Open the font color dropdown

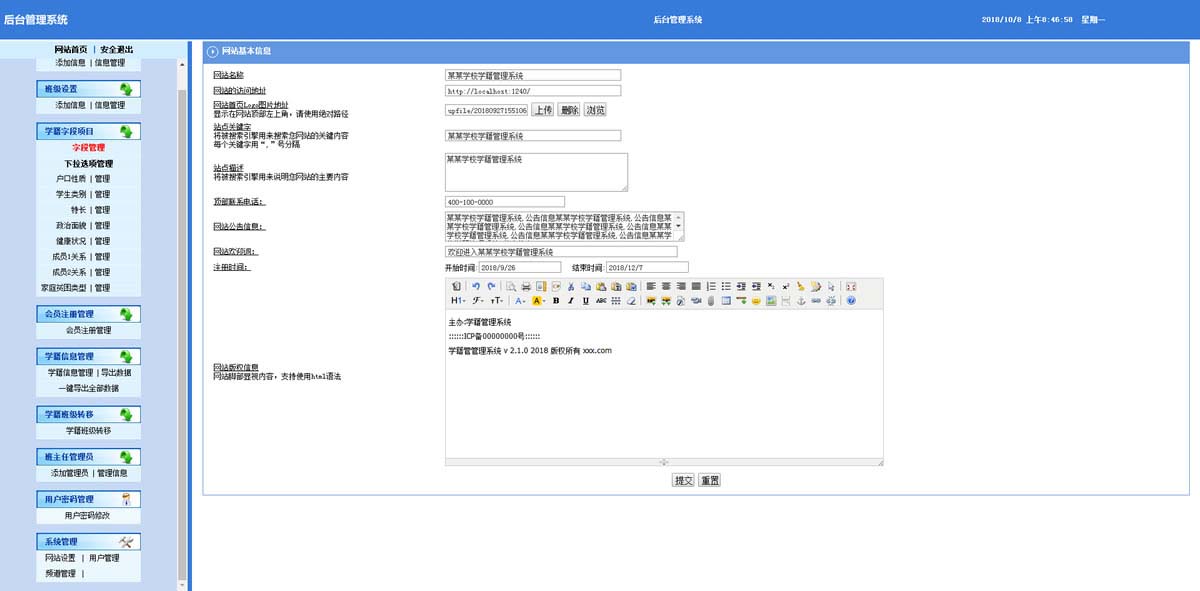point(521,300)
